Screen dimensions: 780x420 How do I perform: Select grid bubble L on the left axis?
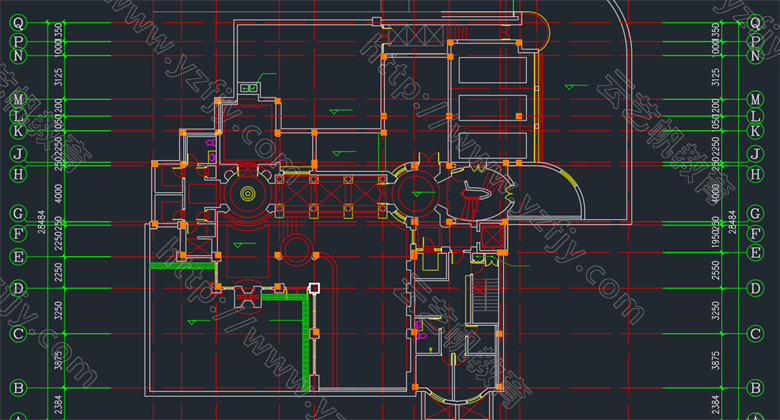point(18,116)
